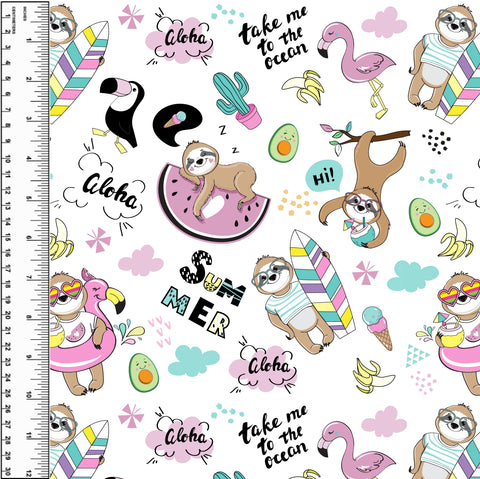The height and width of the screenshot is (479, 480).
Task: Select the cluster of turquoise triangles
Action: [x=417, y=356]
